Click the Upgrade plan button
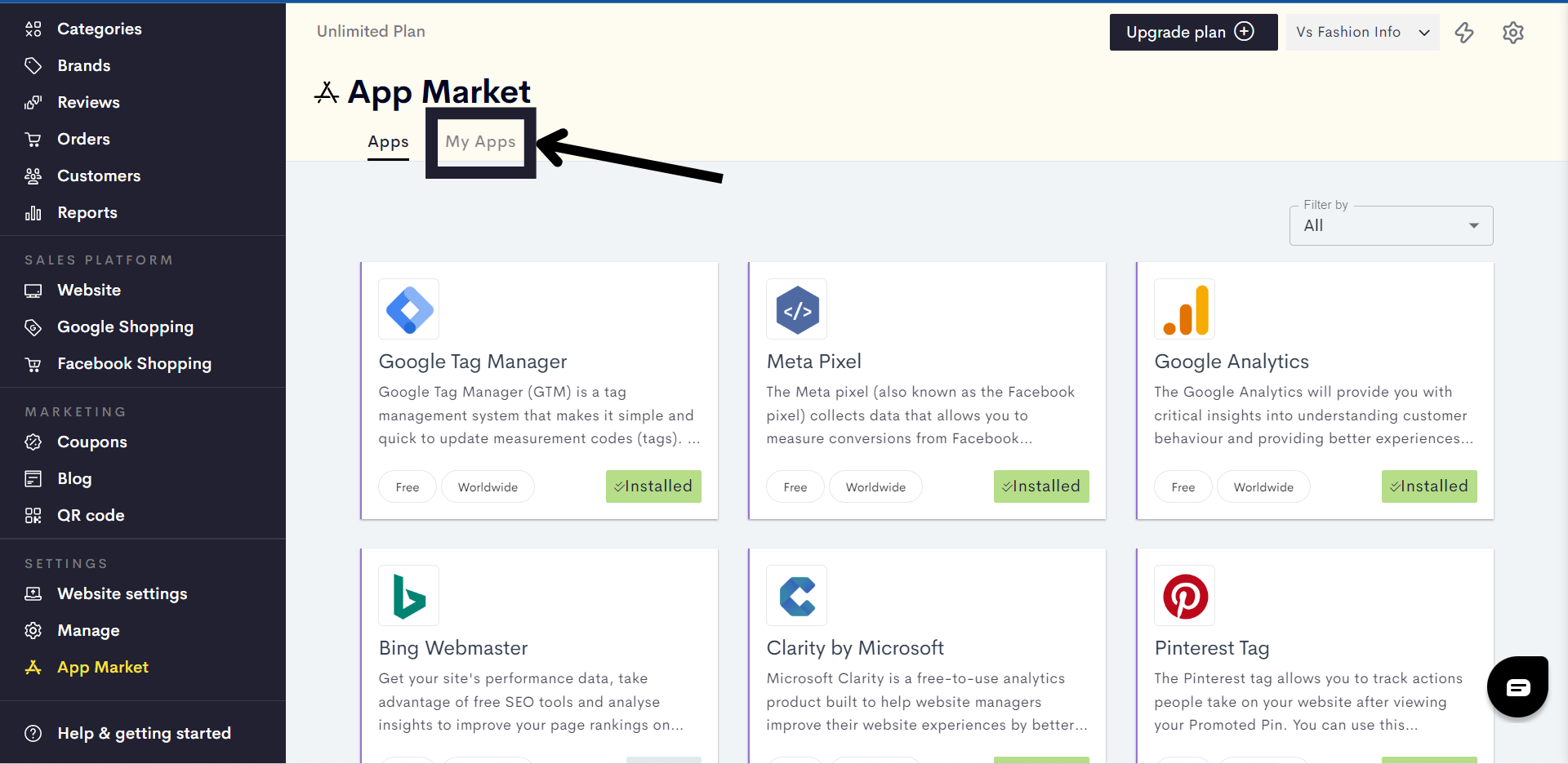The height and width of the screenshot is (764, 1568). (1193, 33)
